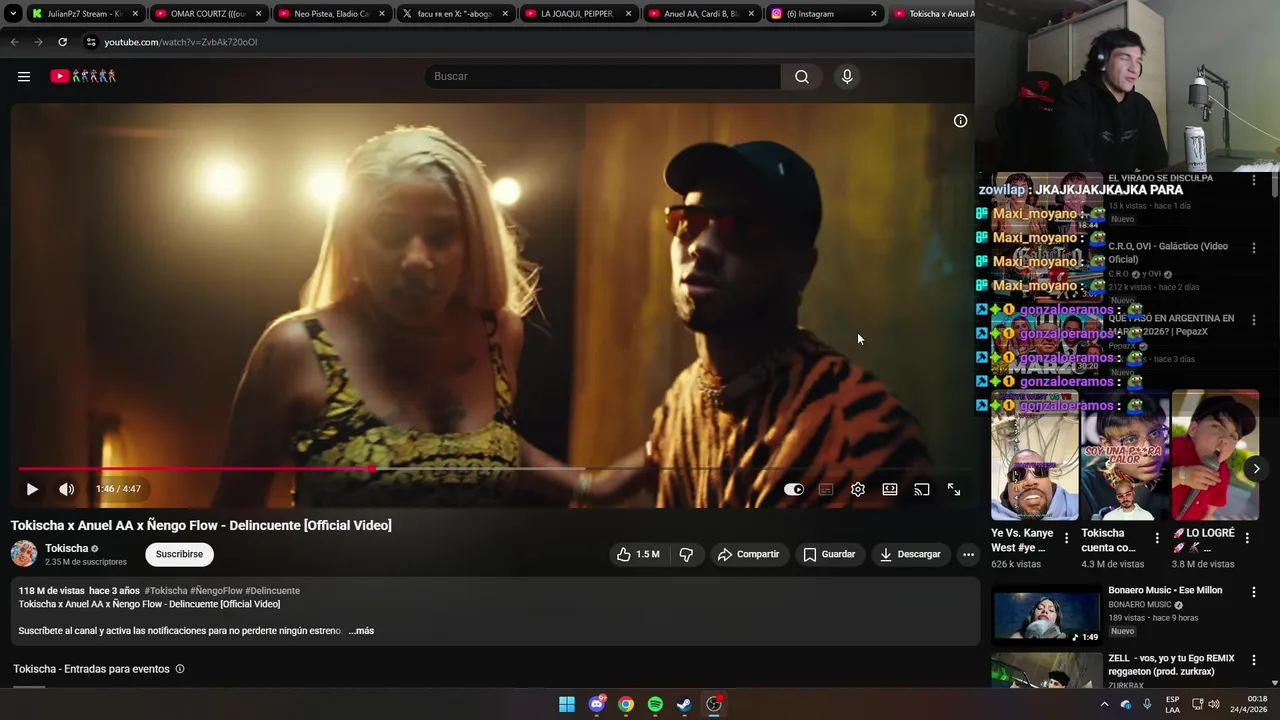Open the YouTube hamburger guide menu

pos(24,76)
